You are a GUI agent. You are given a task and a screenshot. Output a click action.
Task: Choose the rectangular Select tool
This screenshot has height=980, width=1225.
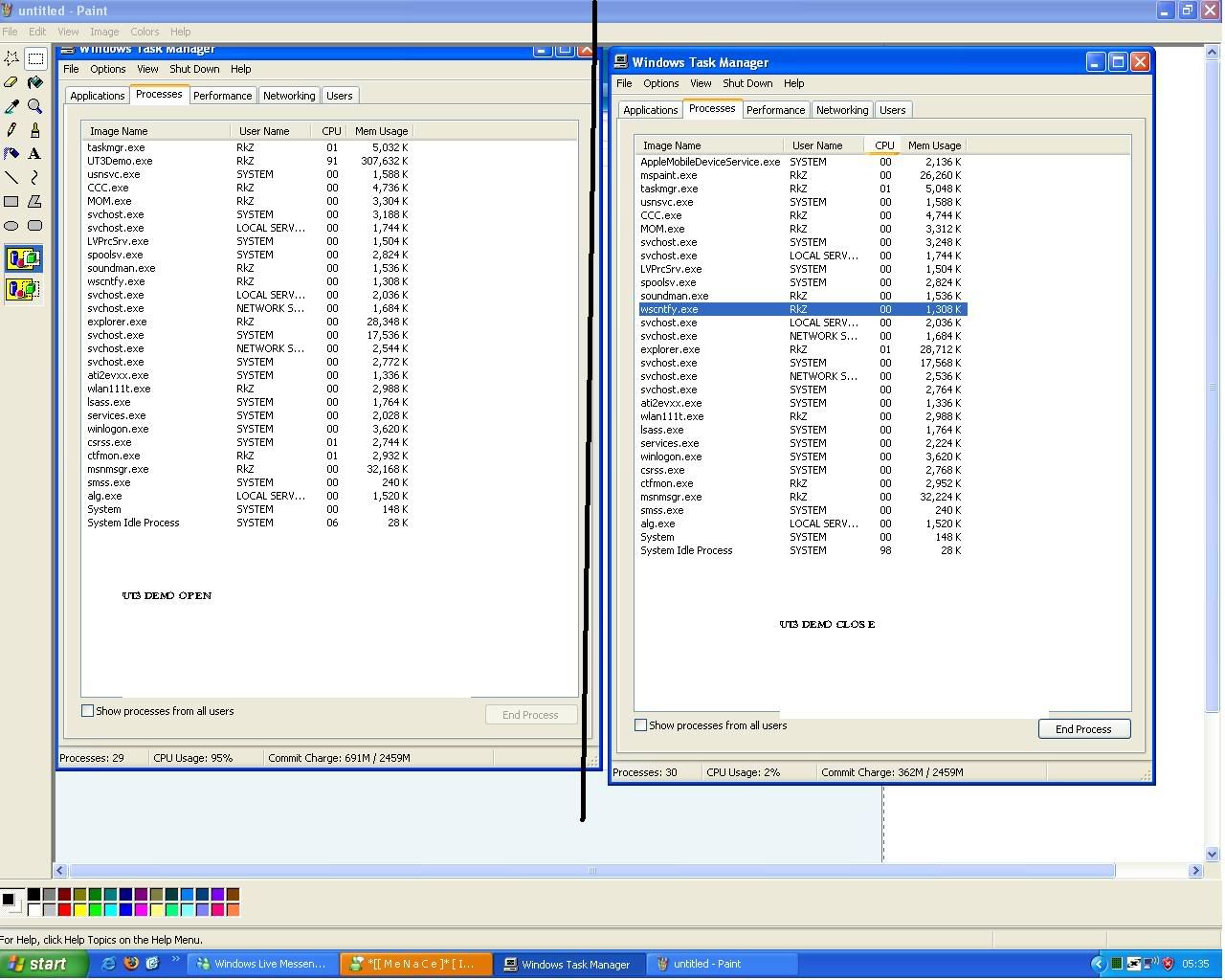click(35, 58)
